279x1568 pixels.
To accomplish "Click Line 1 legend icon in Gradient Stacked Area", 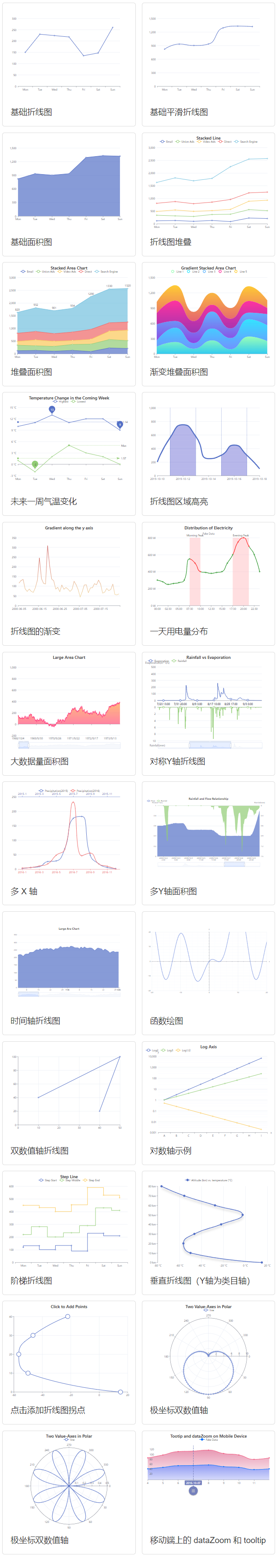I will pyautogui.click(x=173, y=272).
